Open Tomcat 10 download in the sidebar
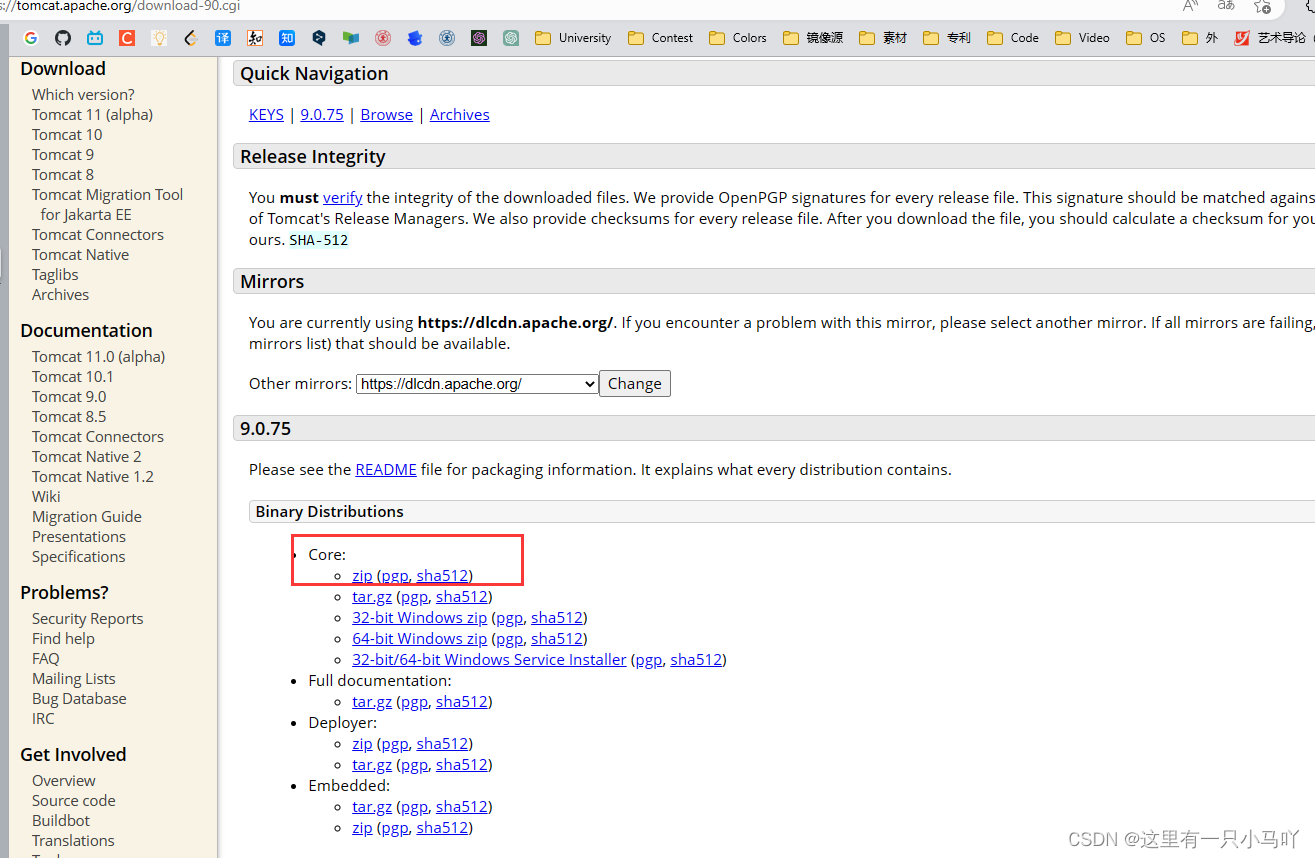 pos(67,135)
